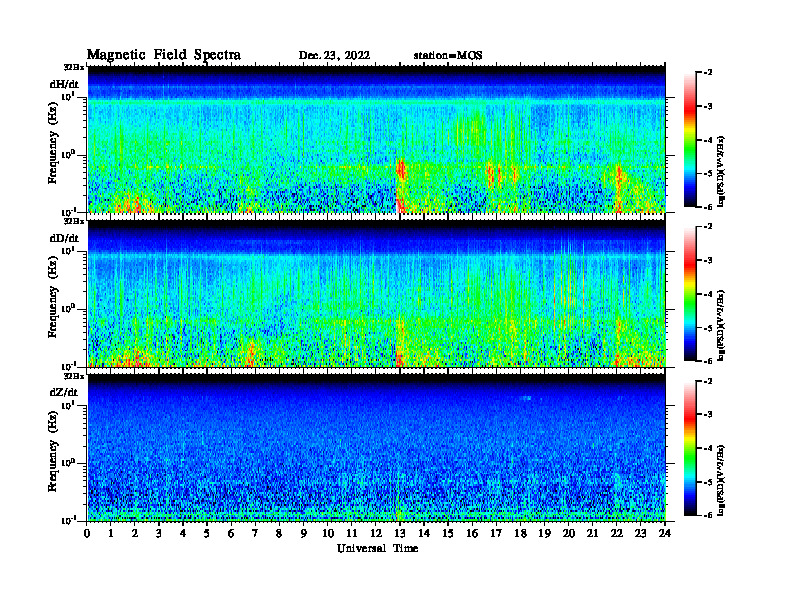
Task: Click the date 'Dec. 23, 2022'
Action: click(x=334, y=56)
